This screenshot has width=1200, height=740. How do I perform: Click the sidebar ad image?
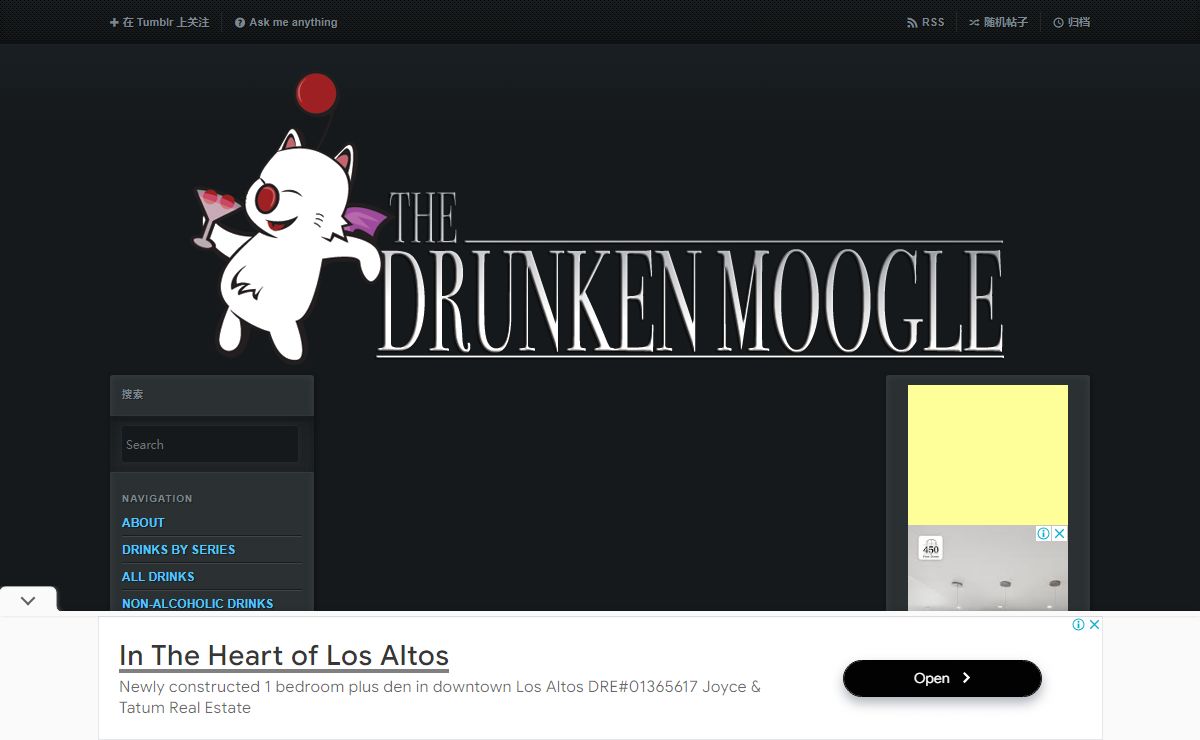click(988, 568)
